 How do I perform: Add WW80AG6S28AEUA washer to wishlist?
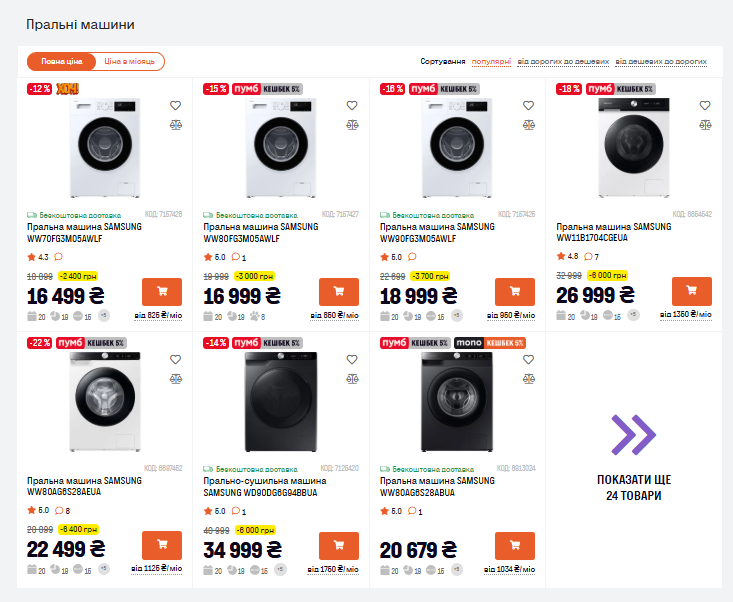point(175,359)
